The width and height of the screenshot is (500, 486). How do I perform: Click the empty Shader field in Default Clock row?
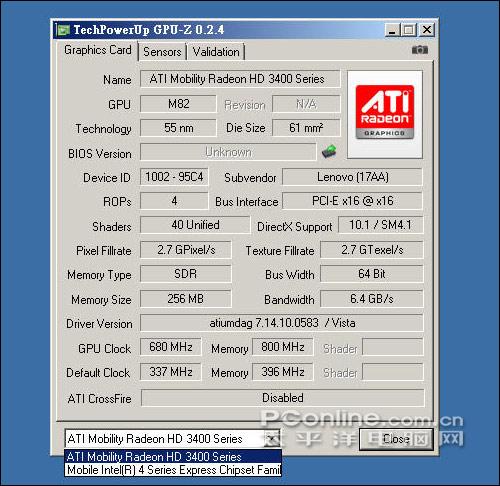click(393, 372)
